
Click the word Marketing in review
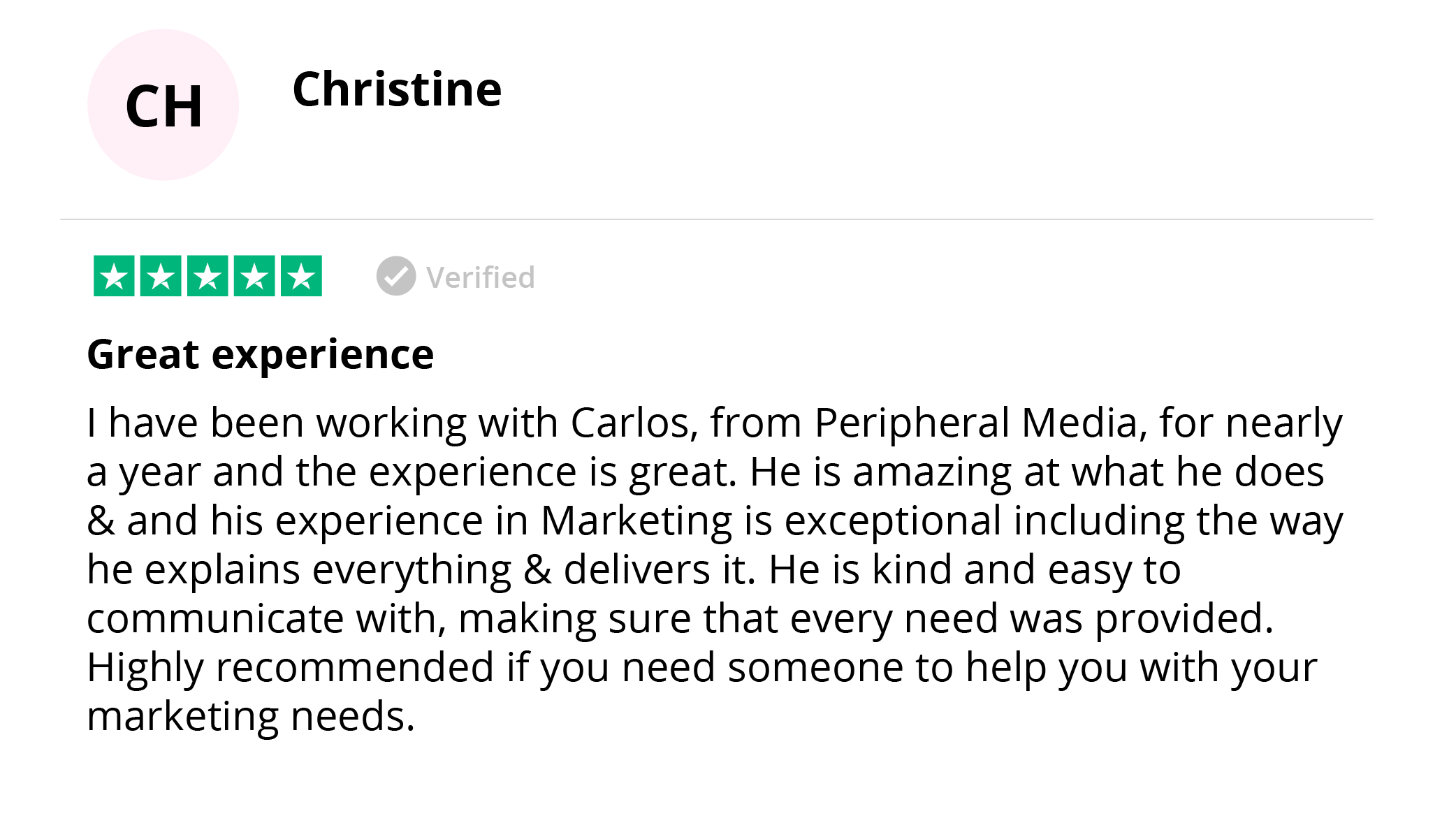coord(636,522)
